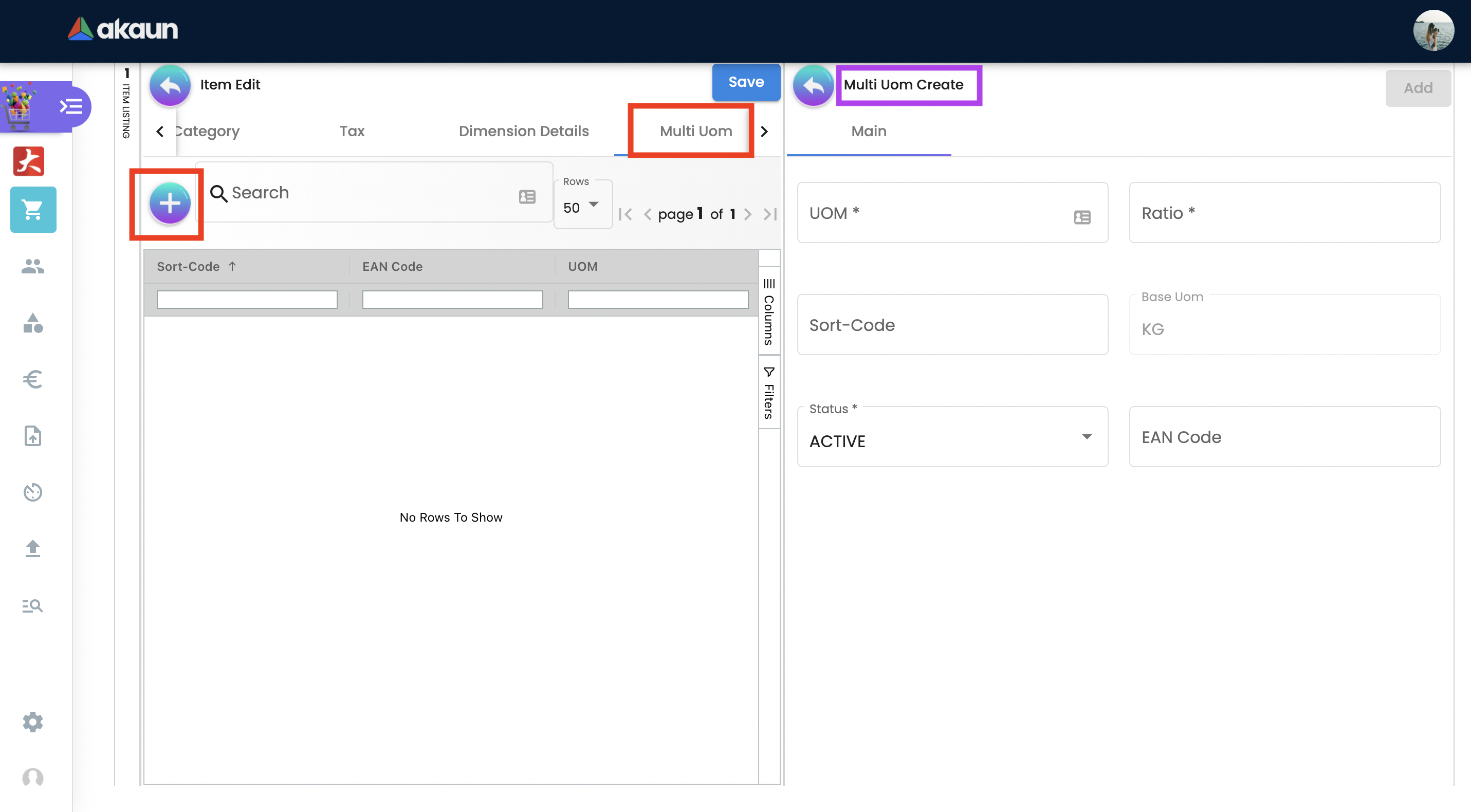Click the blue Save button

point(745,82)
